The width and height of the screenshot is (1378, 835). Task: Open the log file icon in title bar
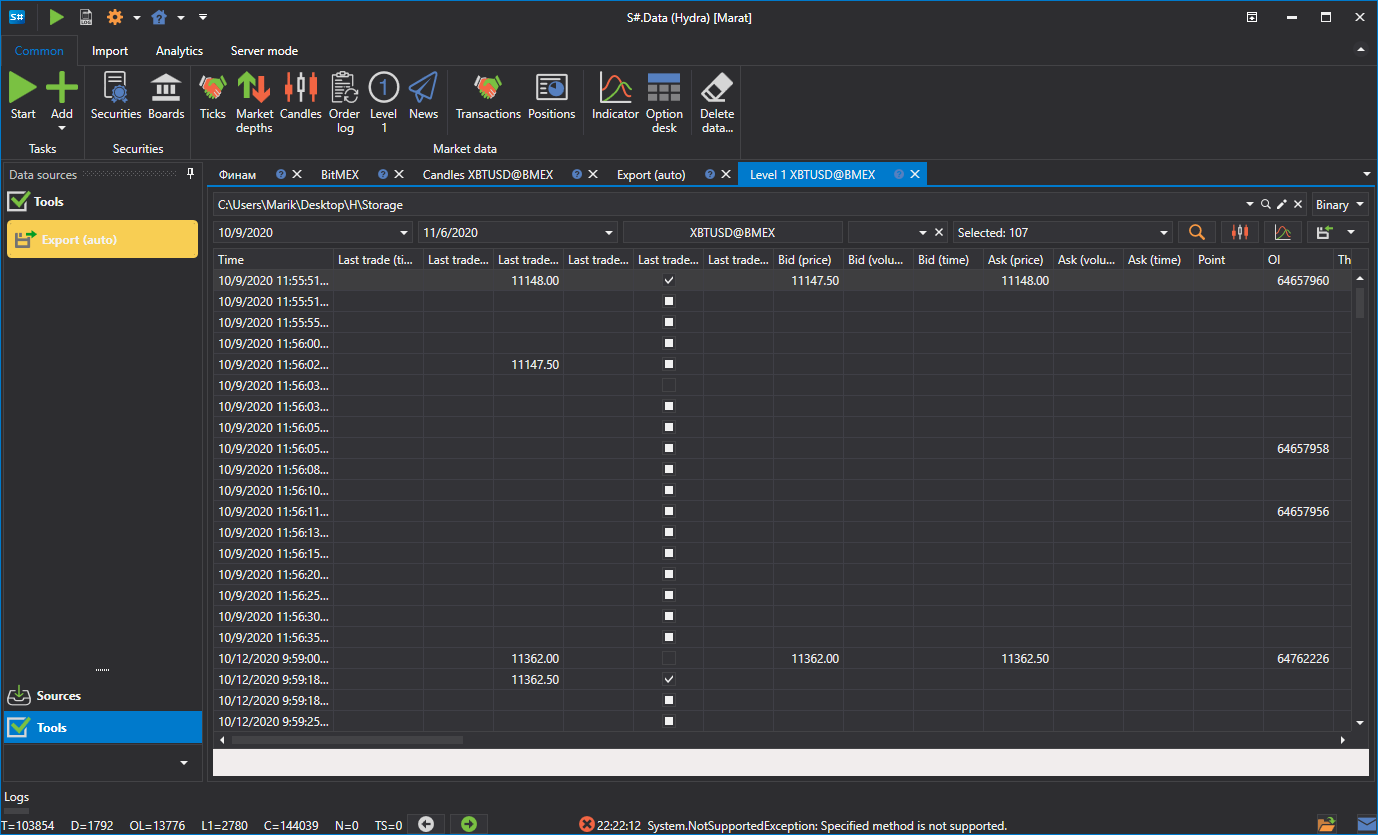86,17
